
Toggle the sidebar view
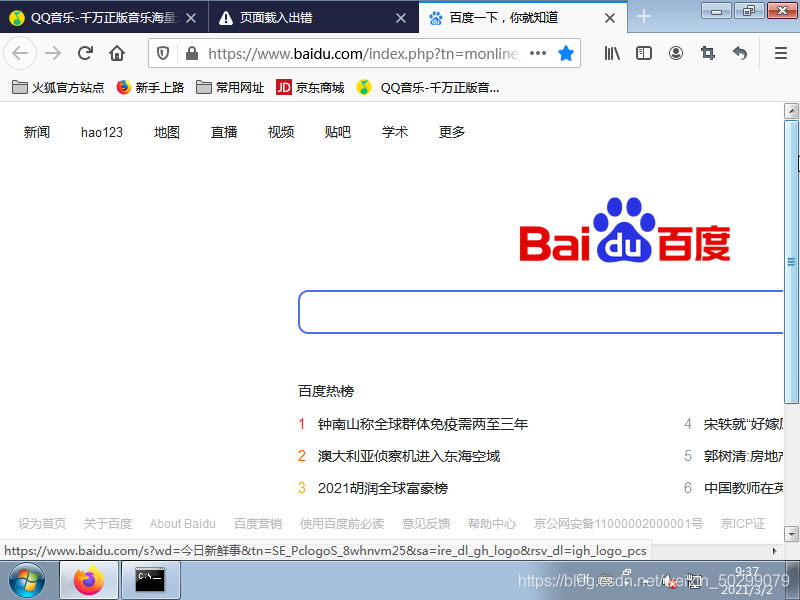click(644, 53)
